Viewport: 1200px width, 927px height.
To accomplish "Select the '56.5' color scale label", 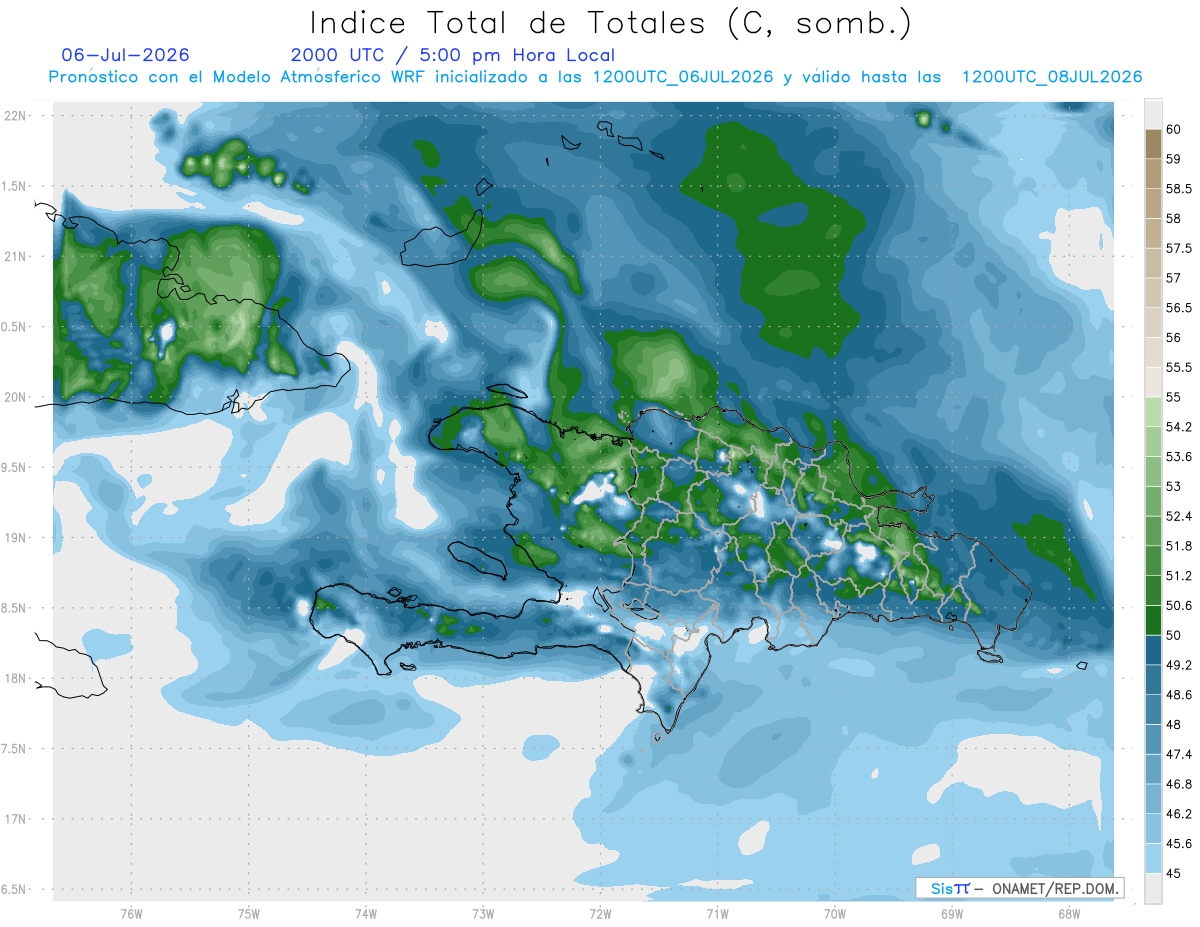I will click(1180, 308).
